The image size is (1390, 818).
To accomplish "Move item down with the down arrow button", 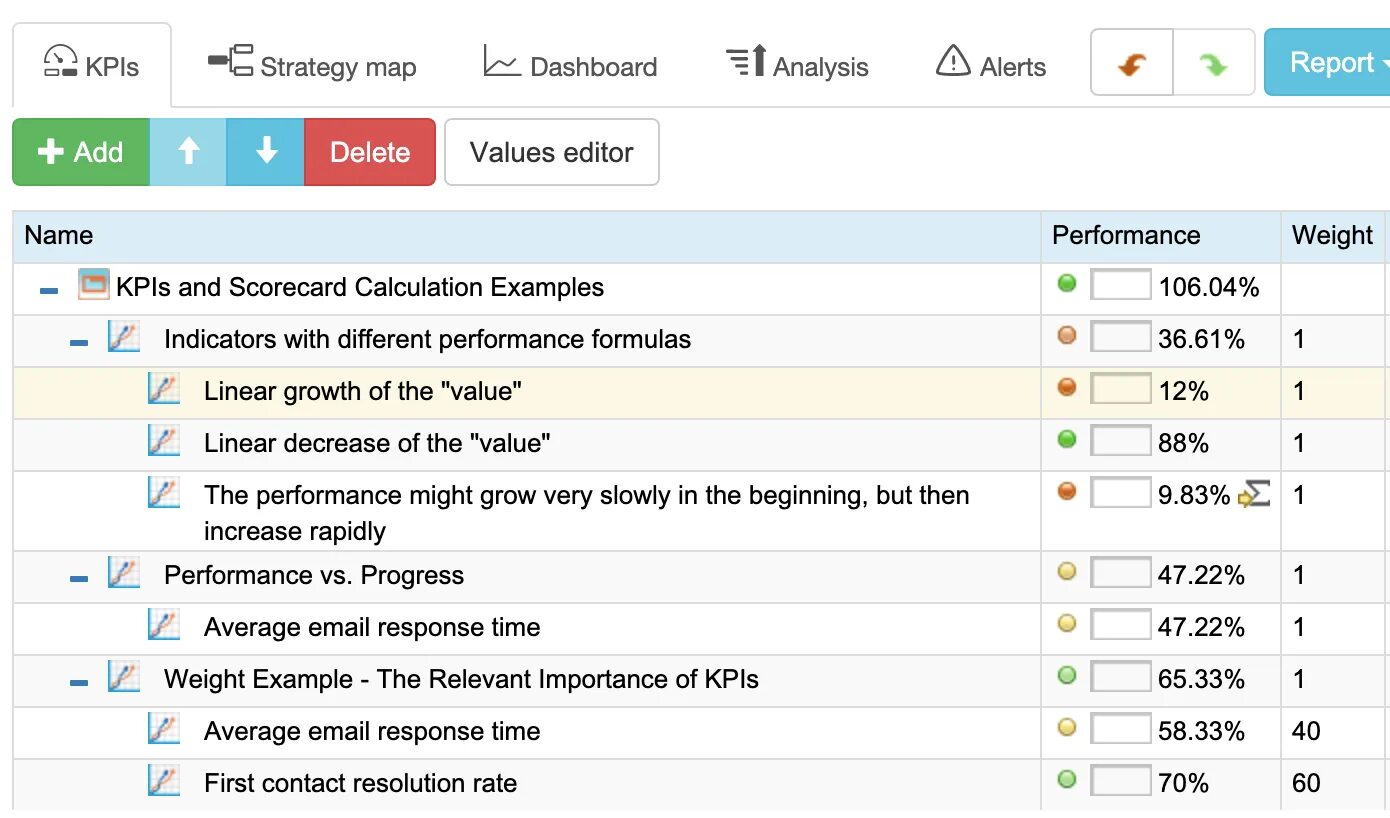I will pos(265,152).
